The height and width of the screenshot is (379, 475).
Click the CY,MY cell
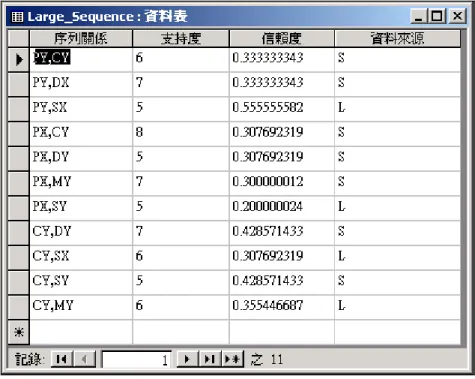81,307
